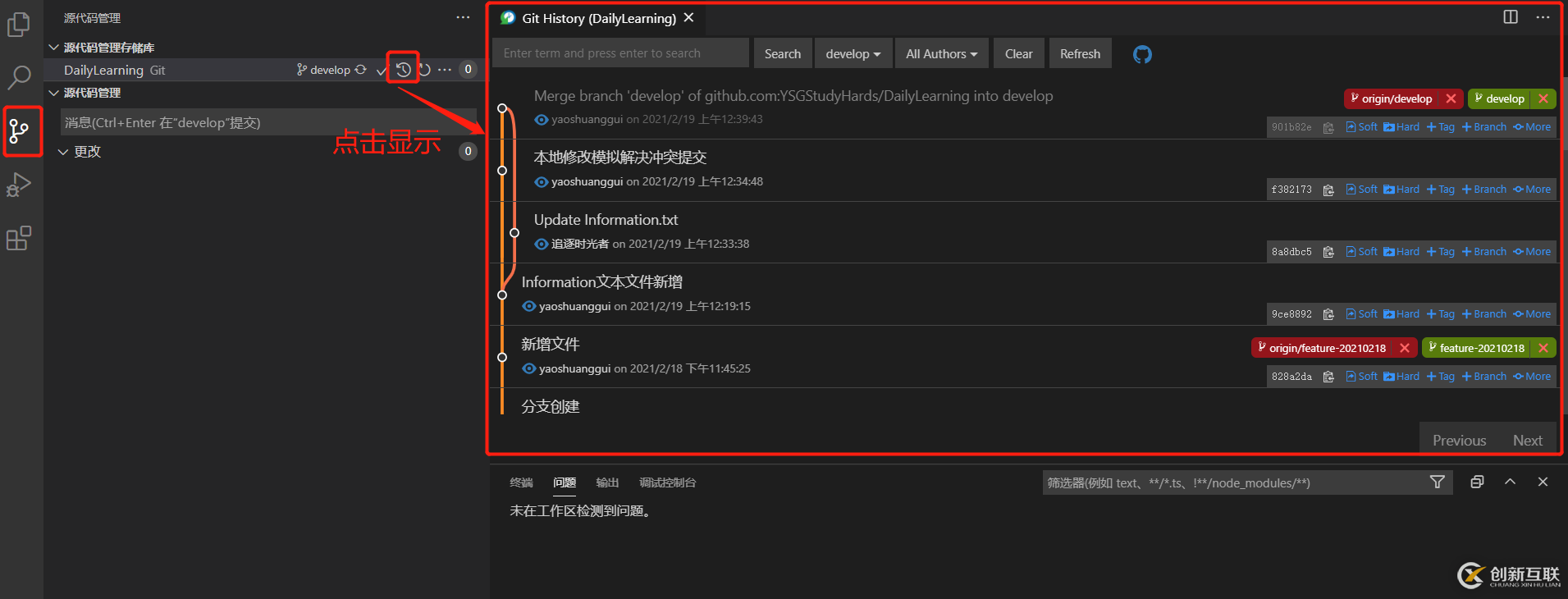Open the GitHub icon link in Git History
The height and width of the screenshot is (599, 1568).
click(1142, 54)
